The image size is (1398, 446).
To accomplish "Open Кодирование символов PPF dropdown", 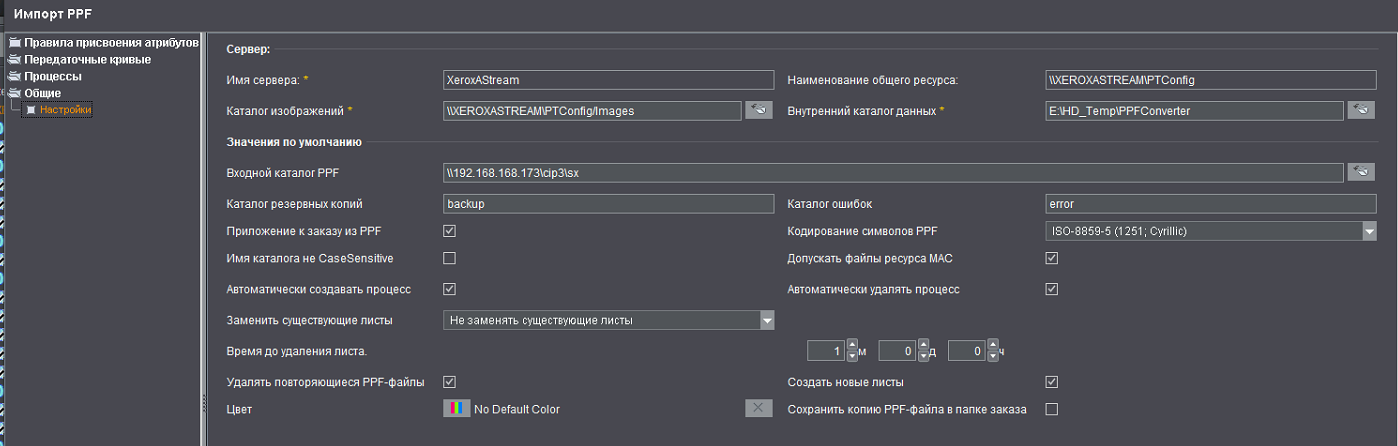I will click(x=1369, y=231).
